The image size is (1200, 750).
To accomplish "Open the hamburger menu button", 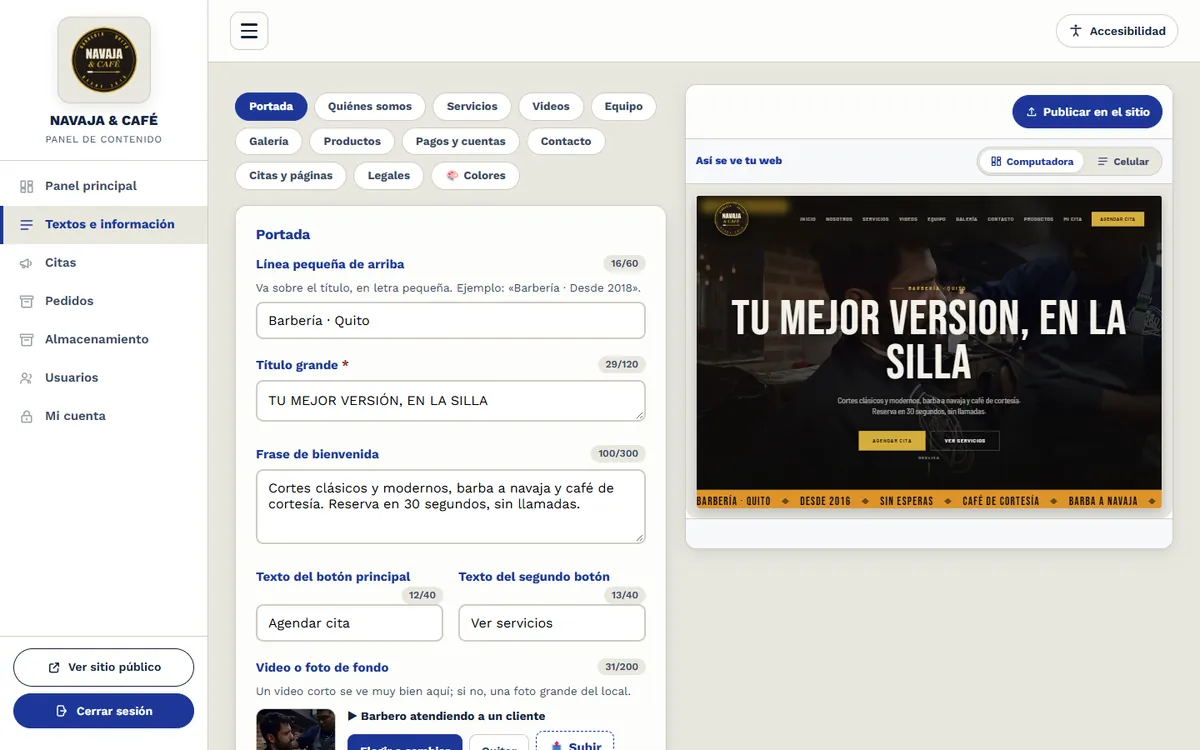I will pos(249,31).
